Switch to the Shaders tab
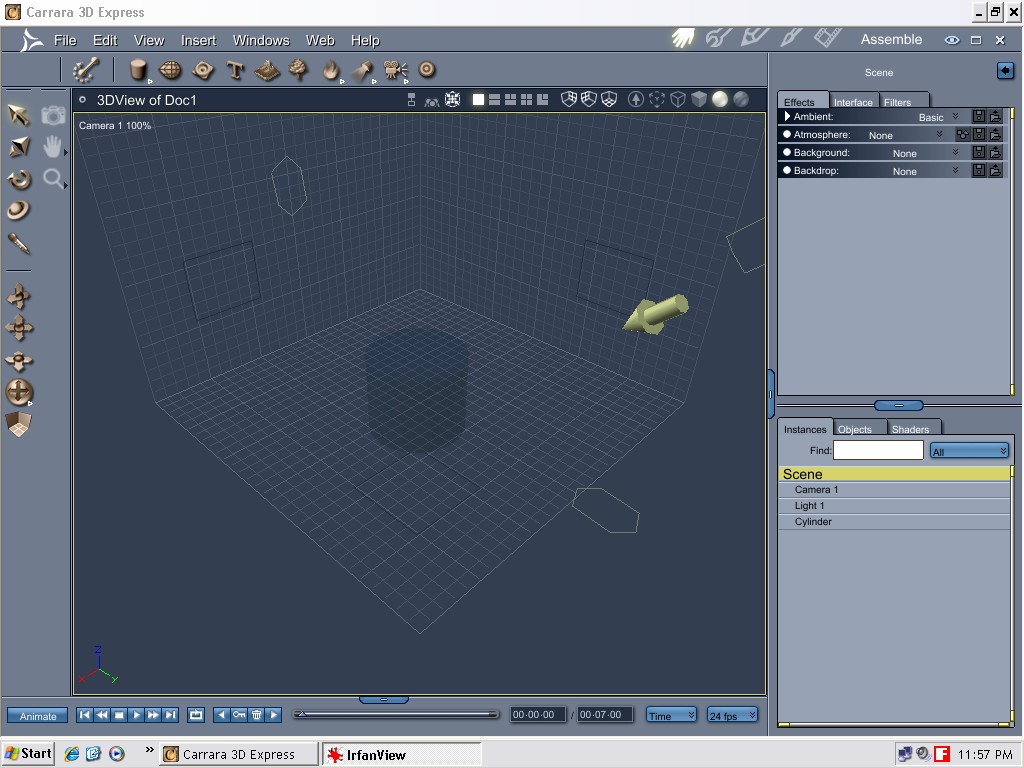This screenshot has width=1024, height=768. coord(910,429)
